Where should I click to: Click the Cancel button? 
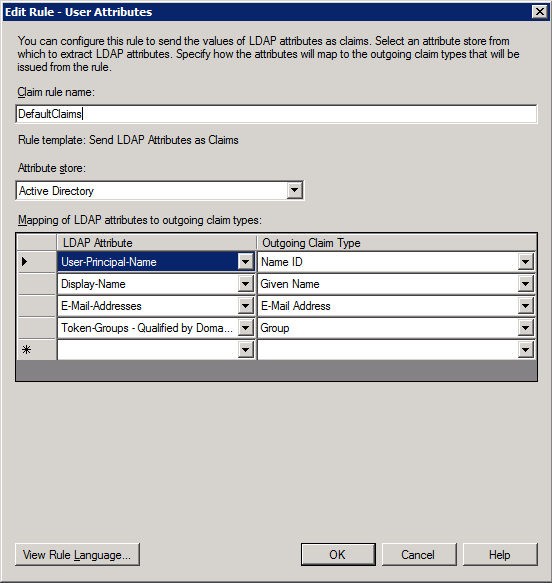pos(419,554)
